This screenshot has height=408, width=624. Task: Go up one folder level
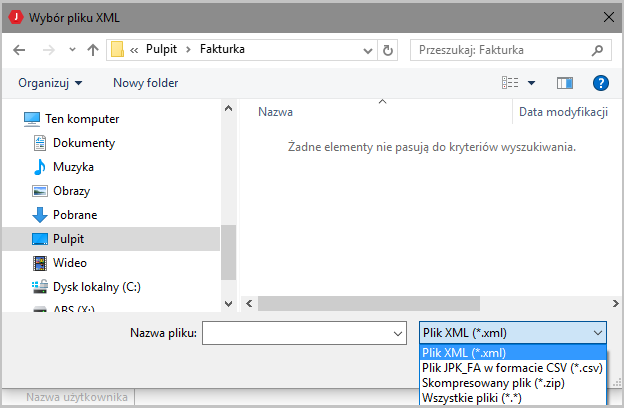(x=93, y=48)
